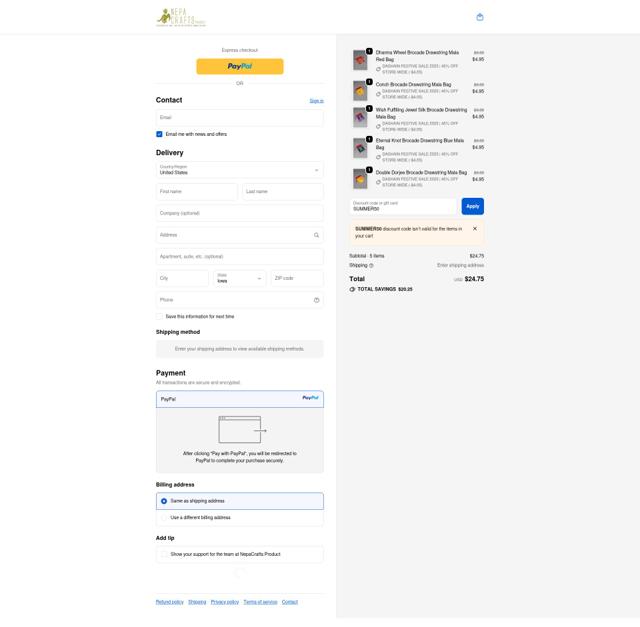Open the shopping bag cart icon
The image size is (640, 627).
tap(480, 17)
